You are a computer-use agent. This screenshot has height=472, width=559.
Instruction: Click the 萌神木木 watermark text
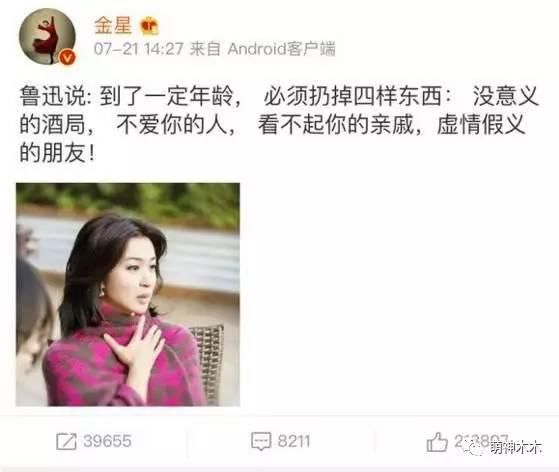(515, 448)
